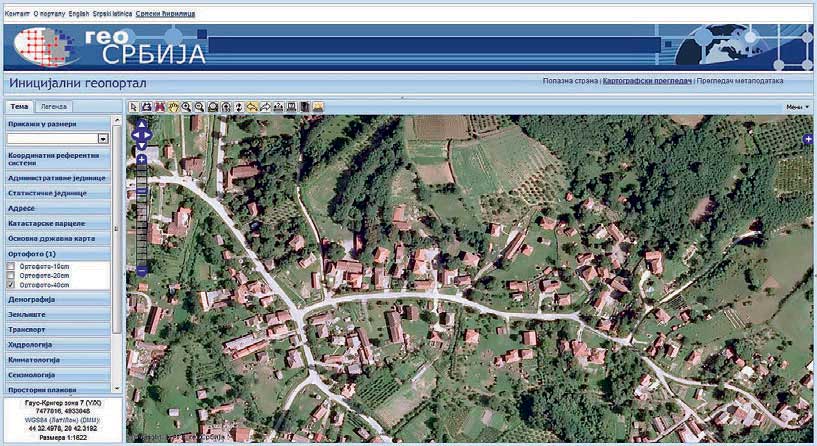Expand Катастарске парцеле section
This screenshot has width=817, height=446.
point(58,224)
